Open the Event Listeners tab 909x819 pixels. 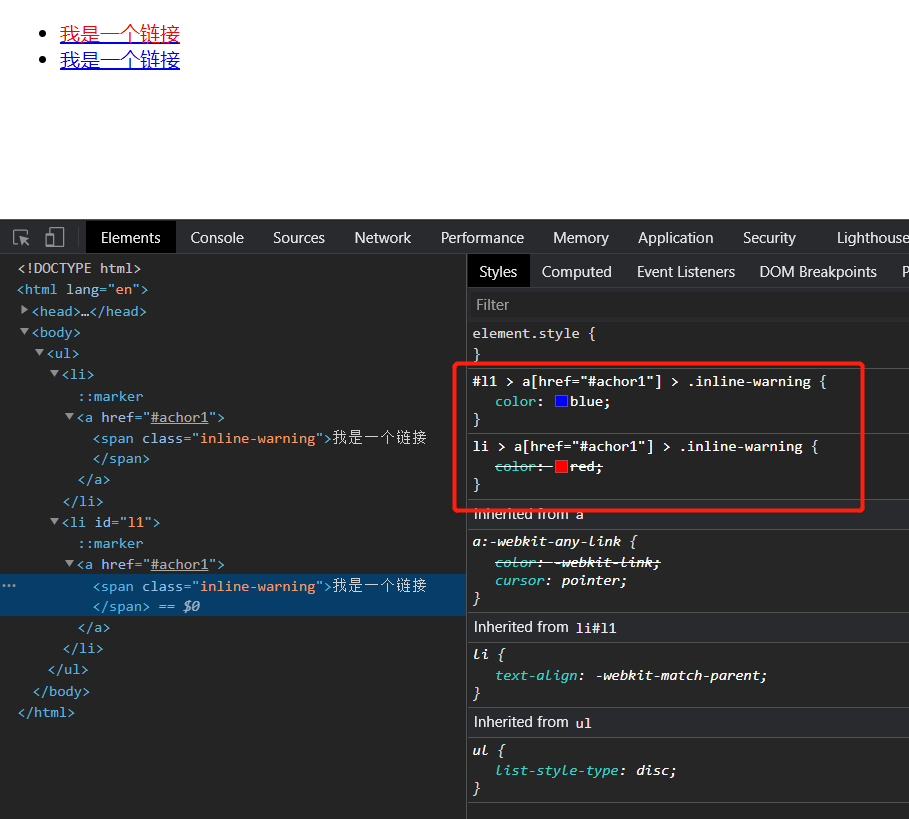click(x=685, y=272)
